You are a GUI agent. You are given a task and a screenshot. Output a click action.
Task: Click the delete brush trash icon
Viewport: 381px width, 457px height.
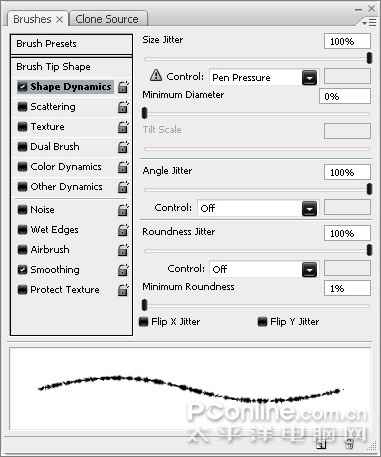pos(349,444)
